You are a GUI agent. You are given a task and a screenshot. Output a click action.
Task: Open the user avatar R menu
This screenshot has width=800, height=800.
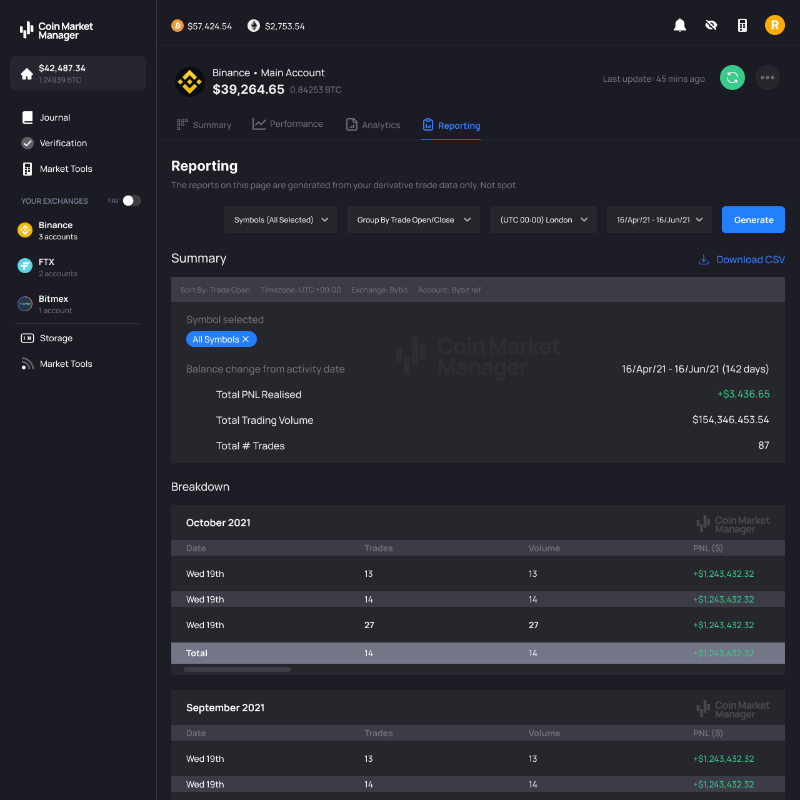tap(774, 25)
